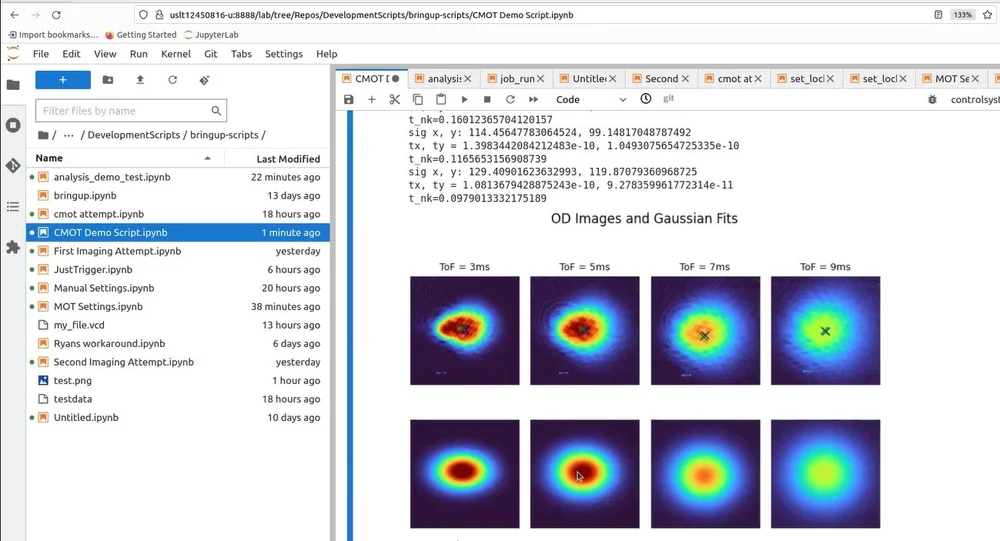Screen dimensions: 1000x541
Task: Upload files using the upload icon
Action: pyautogui.click(x=140, y=80)
